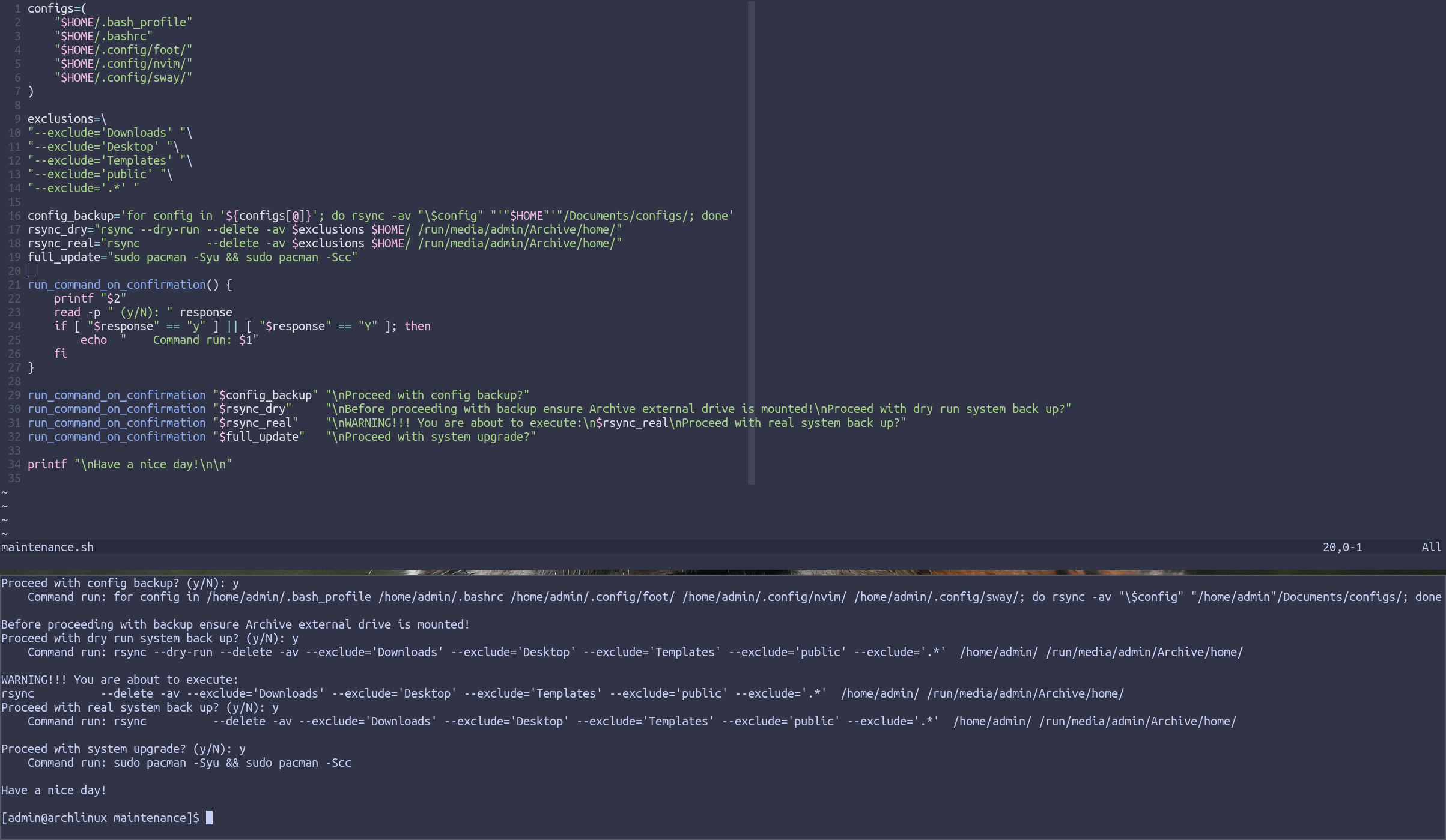This screenshot has height=840, width=1446.
Task: Select the --exclude='Downloads' line in editor
Action: (x=110, y=133)
